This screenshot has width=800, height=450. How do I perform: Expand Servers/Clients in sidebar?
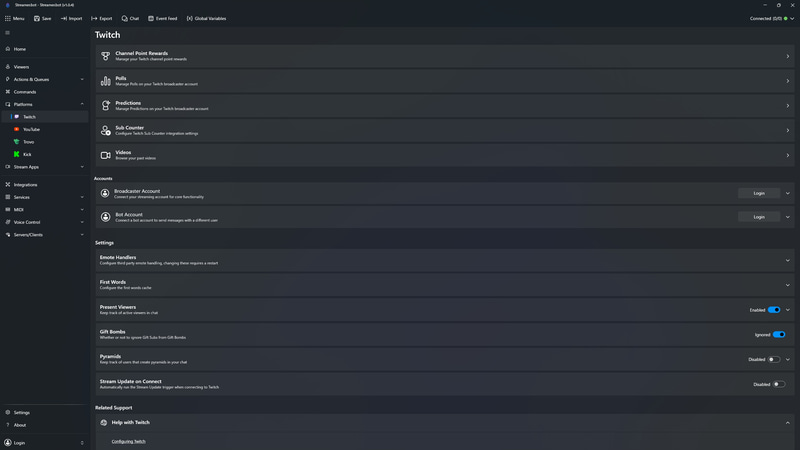(x=82, y=235)
